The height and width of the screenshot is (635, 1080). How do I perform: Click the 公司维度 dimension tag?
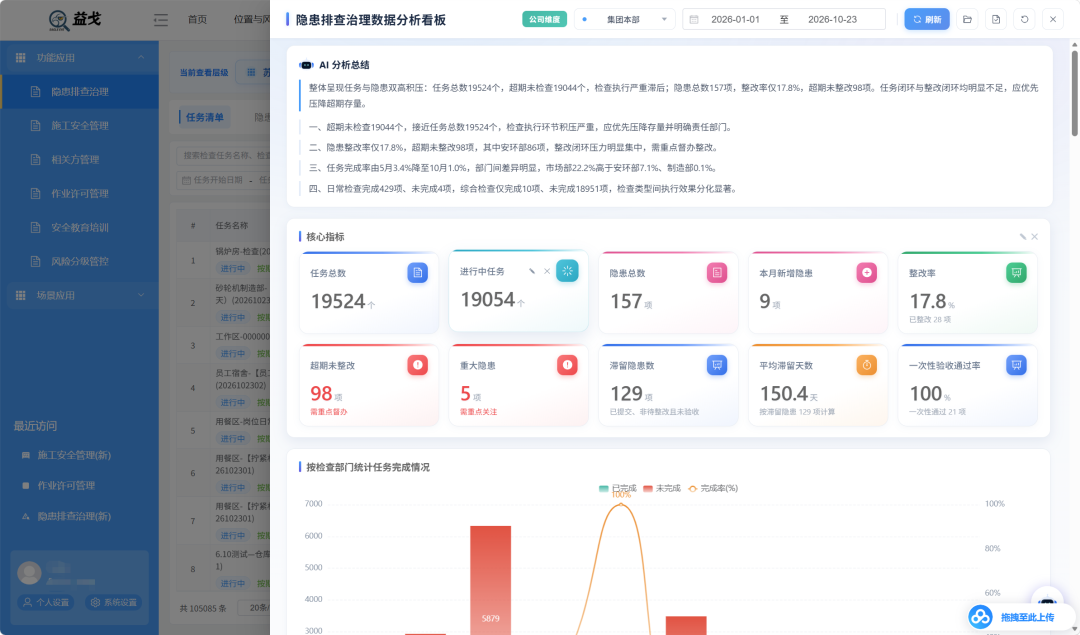point(544,19)
